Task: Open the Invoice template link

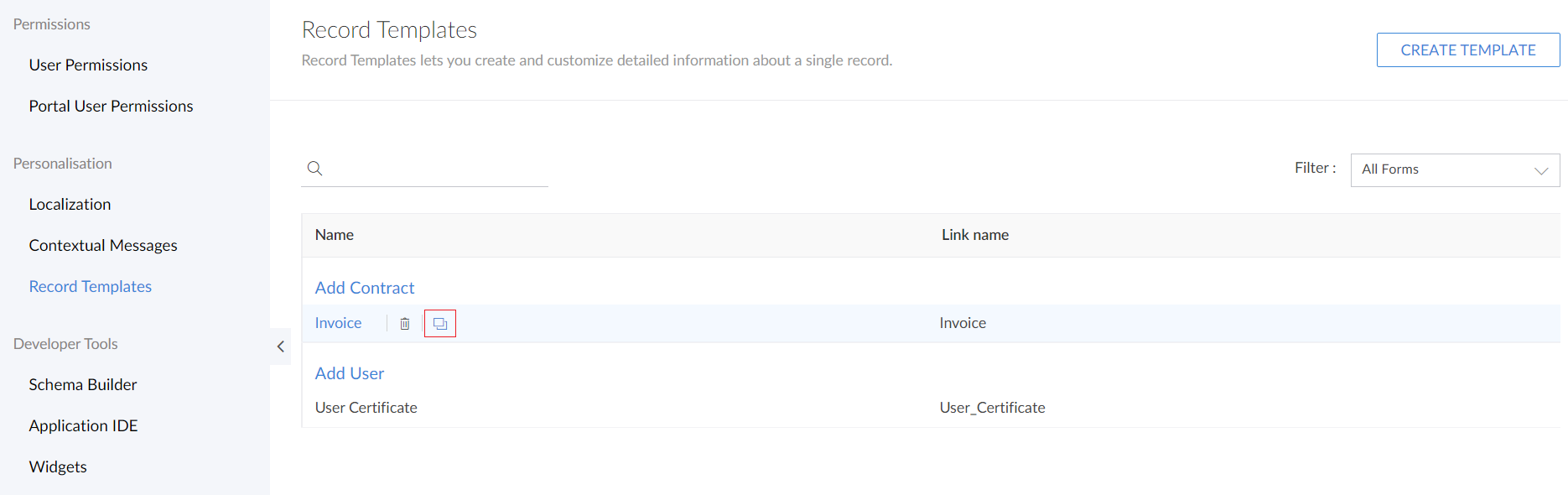Action: coord(338,323)
